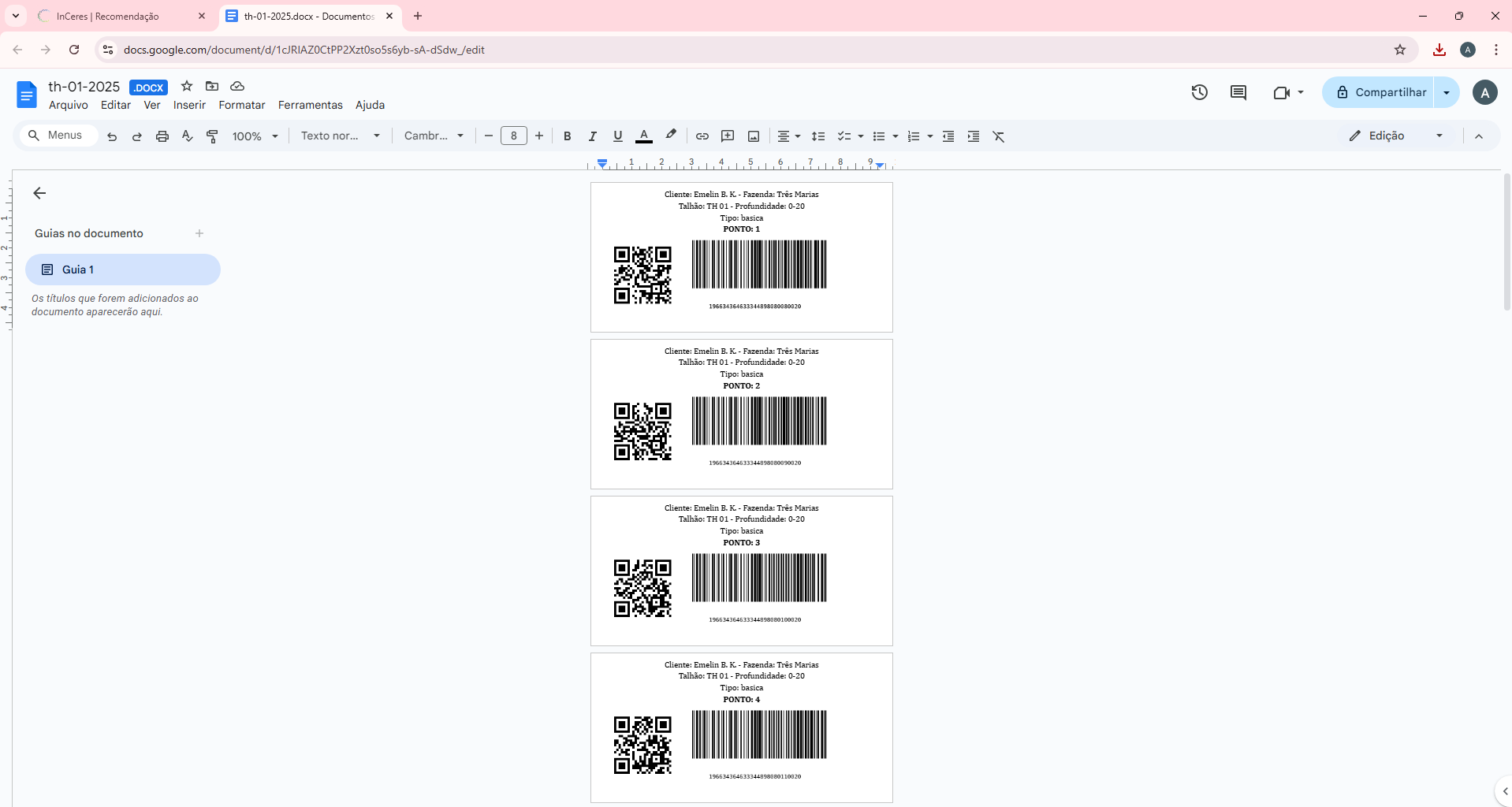The height and width of the screenshot is (807, 1512).
Task: Open the Docs home icon
Action: click(27, 95)
